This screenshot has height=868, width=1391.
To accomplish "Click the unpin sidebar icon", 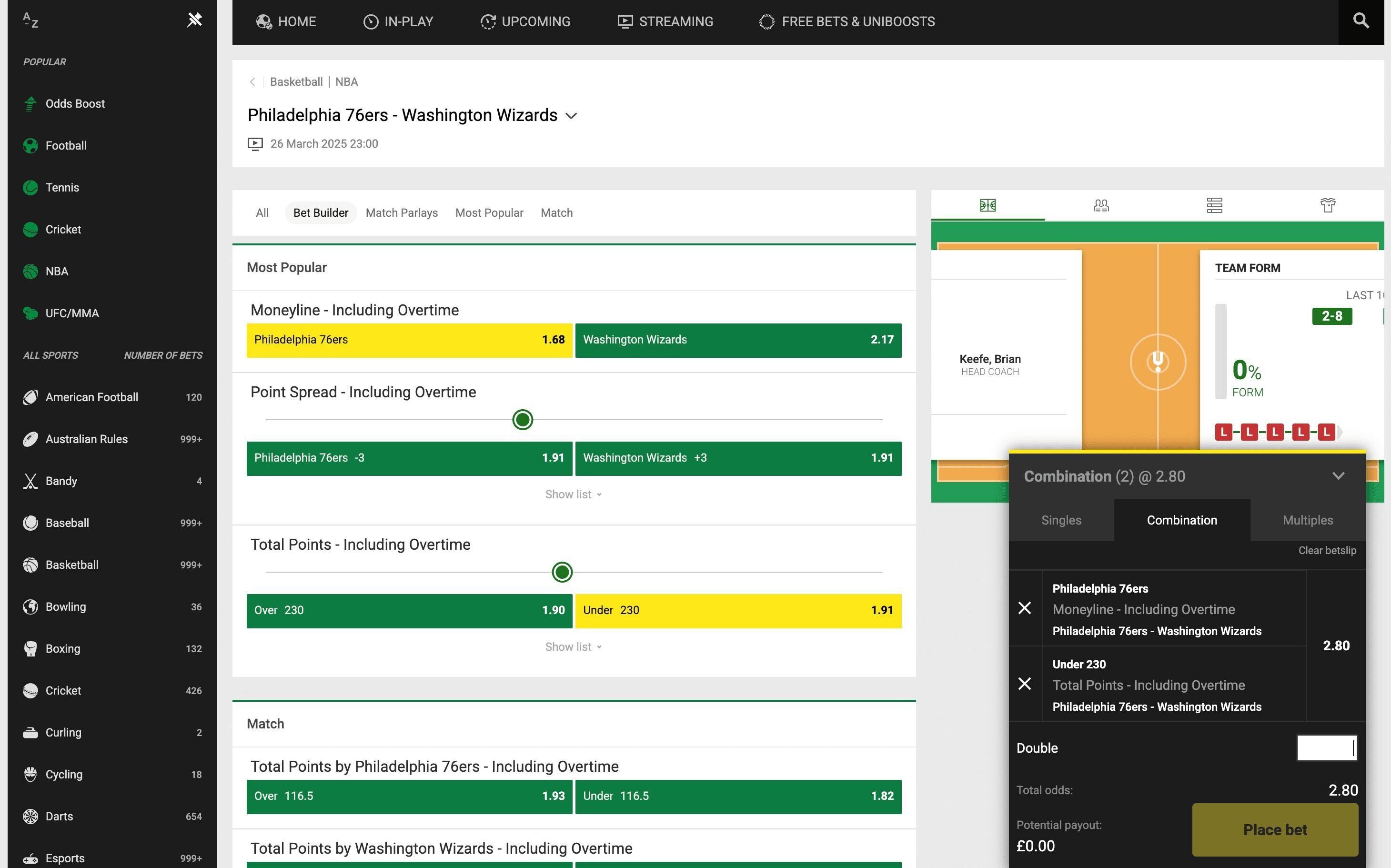I will (x=195, y=20).
